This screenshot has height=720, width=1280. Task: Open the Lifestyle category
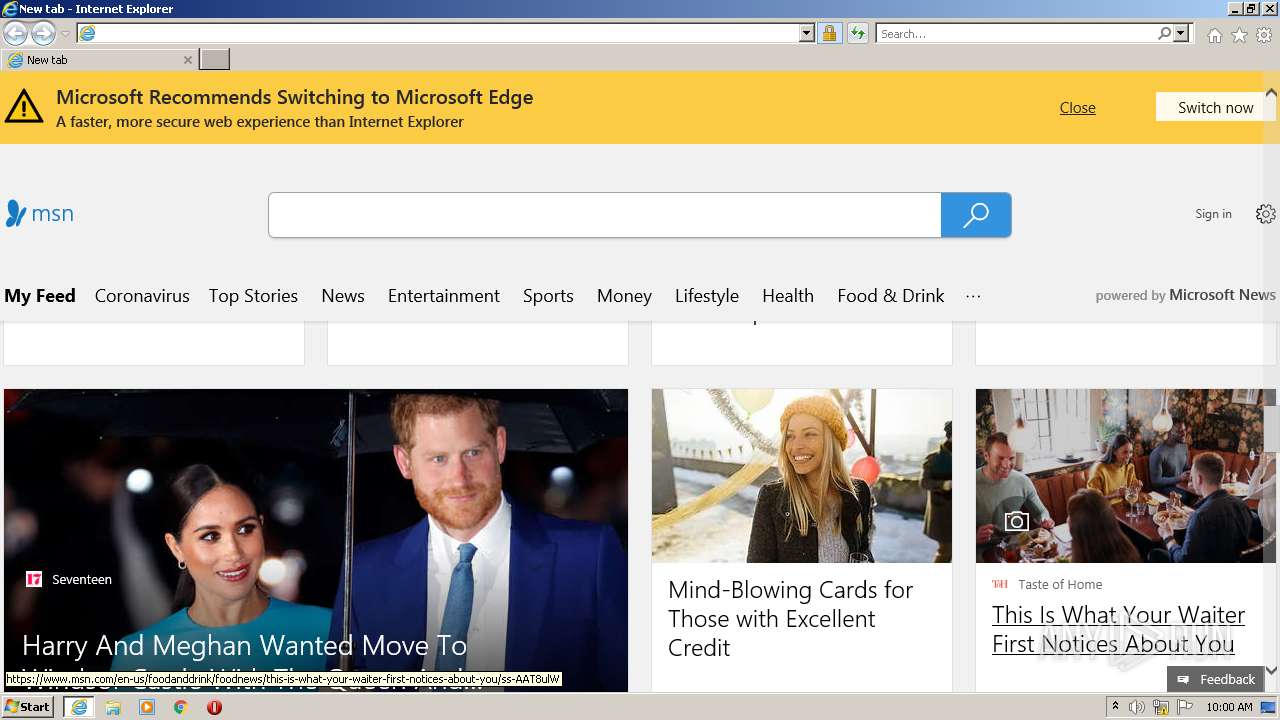pyautogui.click(x=707, y=296)
